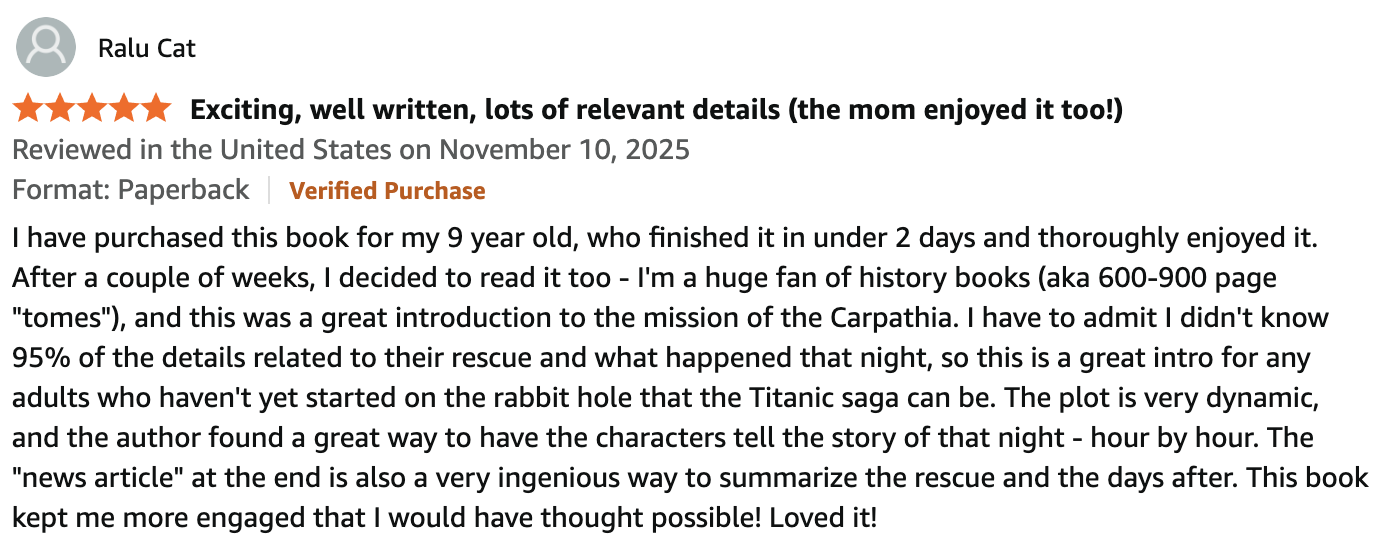Click the first orange rating star
Image resolution: width=1394 pixels, height=552 pixels.
click(x=28, y=109)
